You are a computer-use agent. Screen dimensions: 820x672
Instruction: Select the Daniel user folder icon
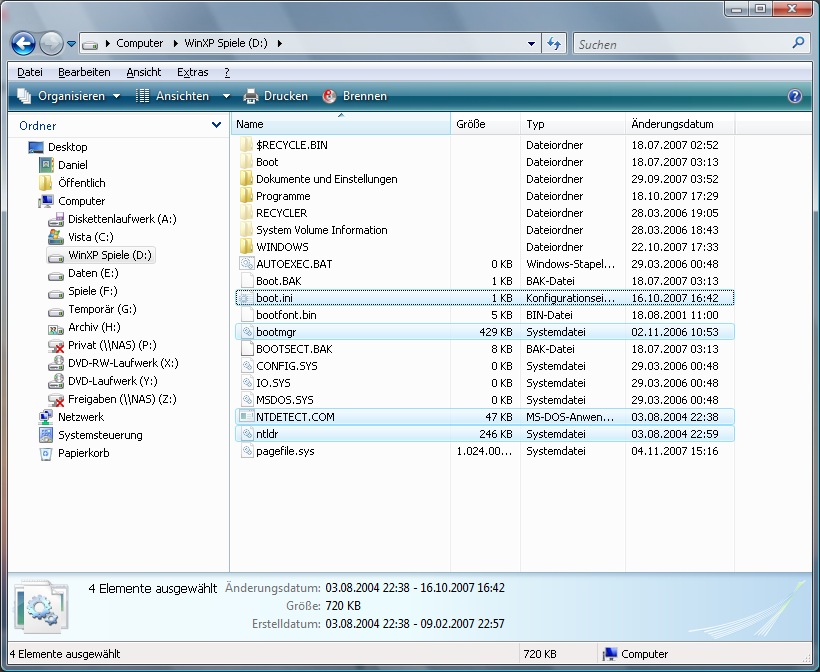(46, 165)
